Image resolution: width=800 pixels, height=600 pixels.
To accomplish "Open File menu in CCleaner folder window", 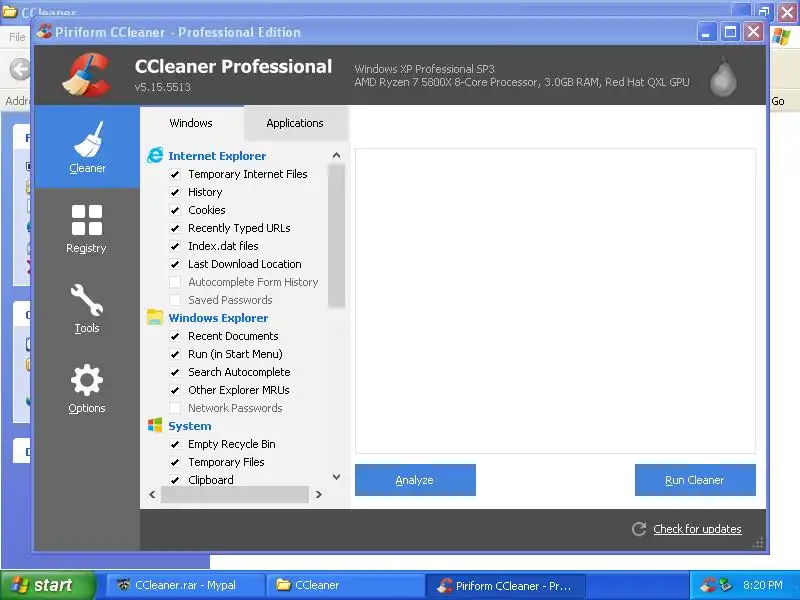I will tap(17, 37).
